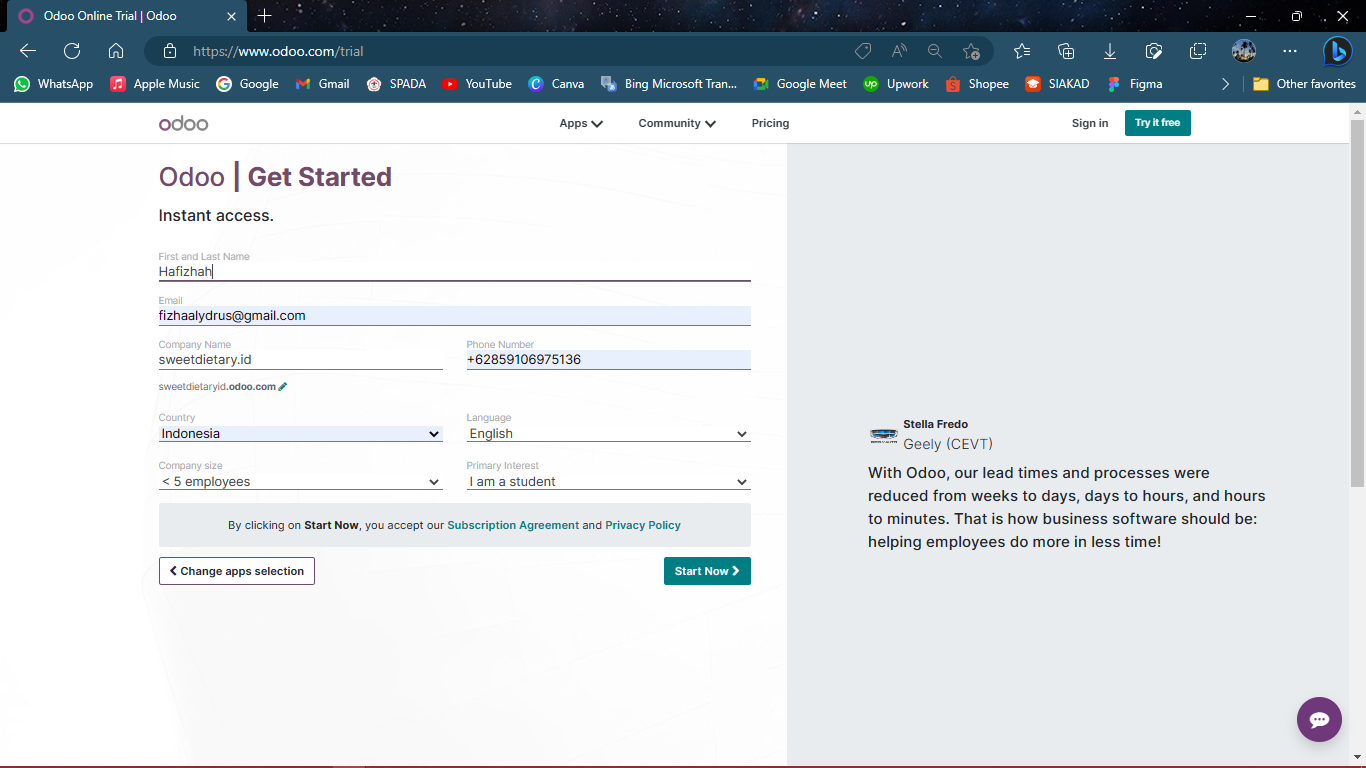
Task: Open Other favorites folder
Action: click(x=1304, y=84)
